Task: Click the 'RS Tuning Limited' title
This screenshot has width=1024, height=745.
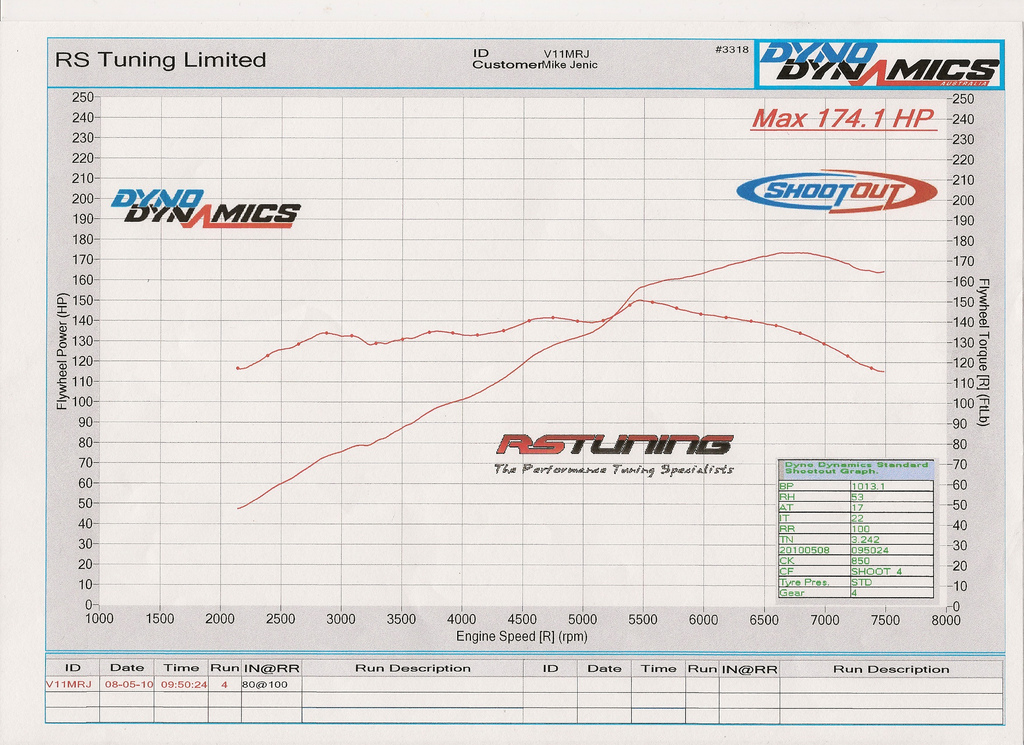Action: pos(160,60)
